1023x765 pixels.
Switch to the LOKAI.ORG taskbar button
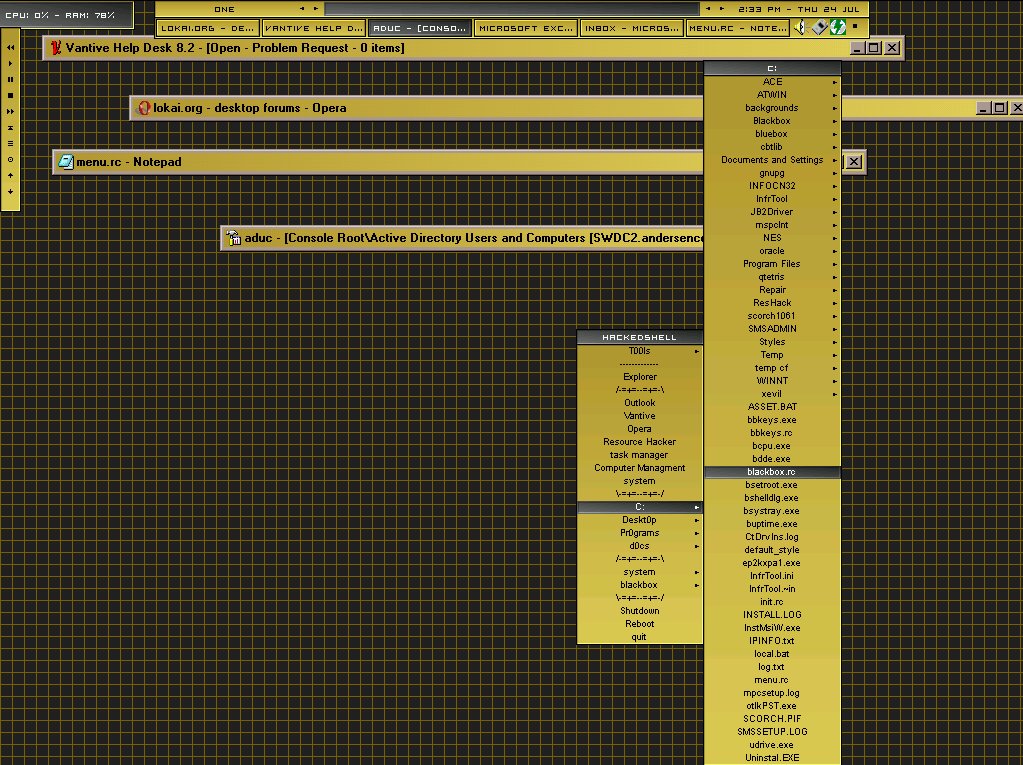click(207, 28)
